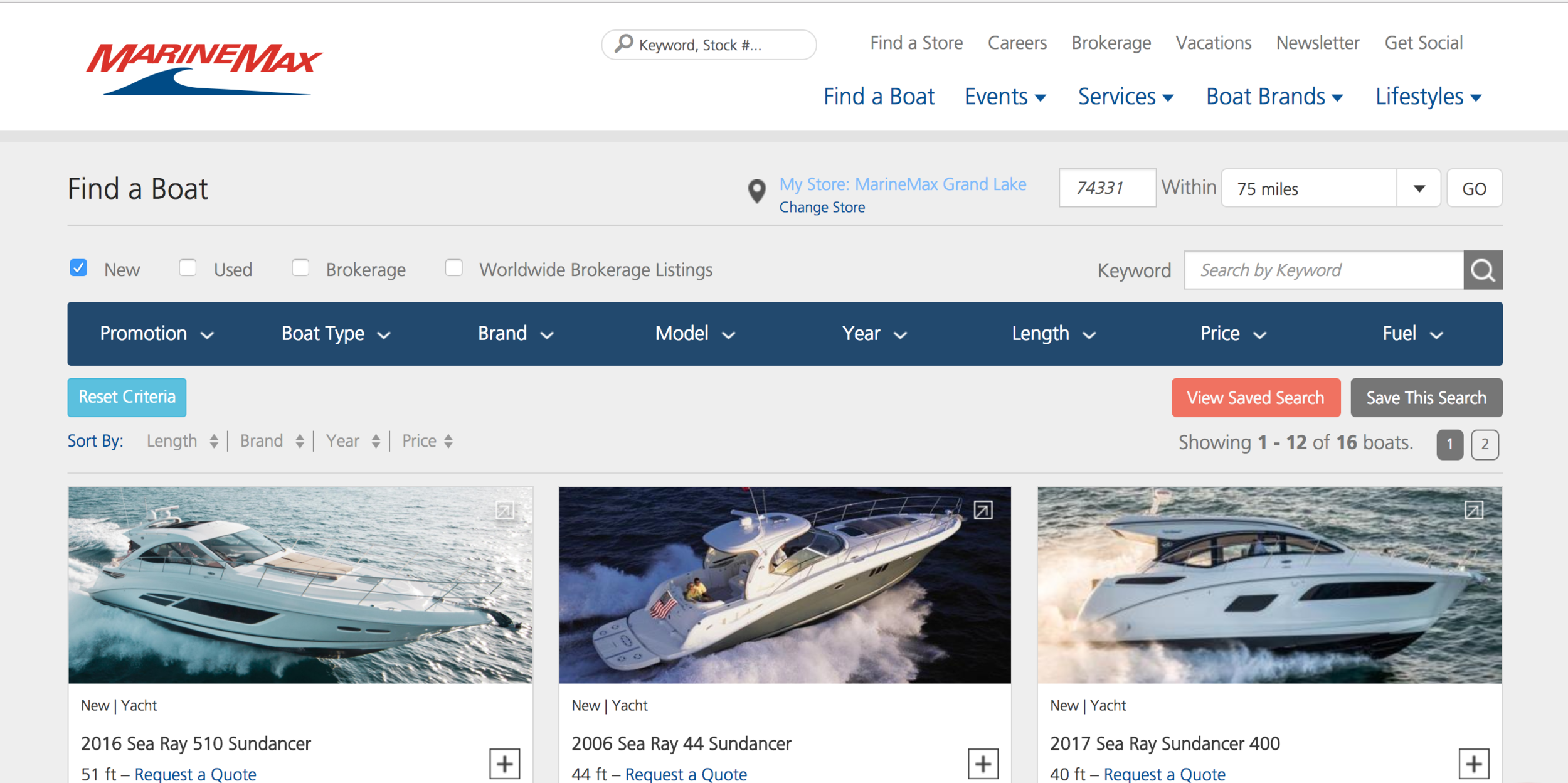
Task: Select results page 1
Action: (x=1449, y=445)
